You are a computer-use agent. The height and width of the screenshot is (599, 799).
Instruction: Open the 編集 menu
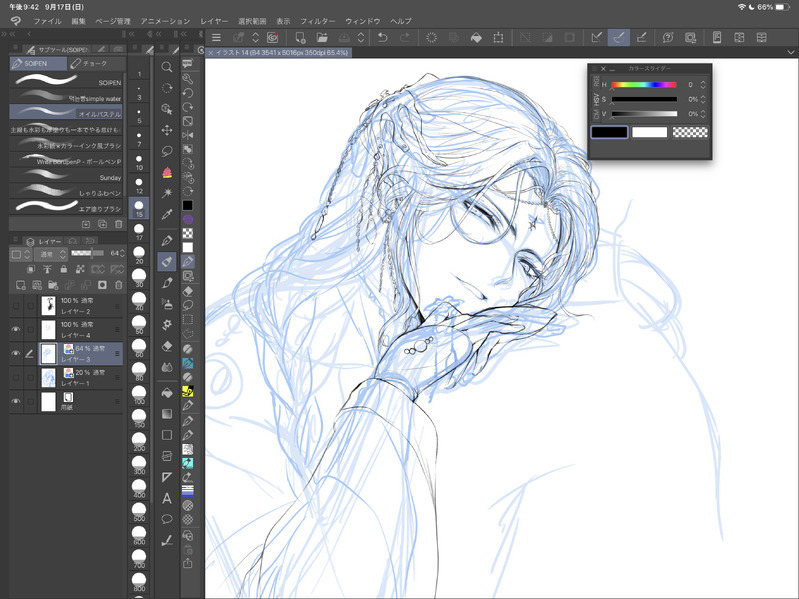(x=78, y=21)
